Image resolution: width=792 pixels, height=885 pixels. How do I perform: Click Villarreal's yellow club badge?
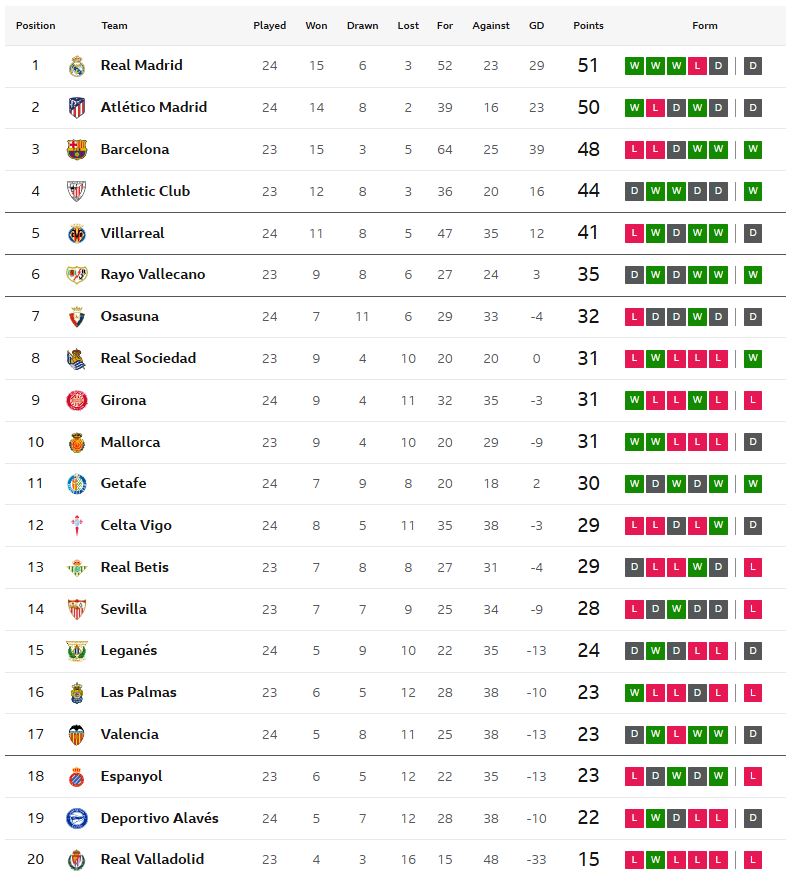click(77, 233)
